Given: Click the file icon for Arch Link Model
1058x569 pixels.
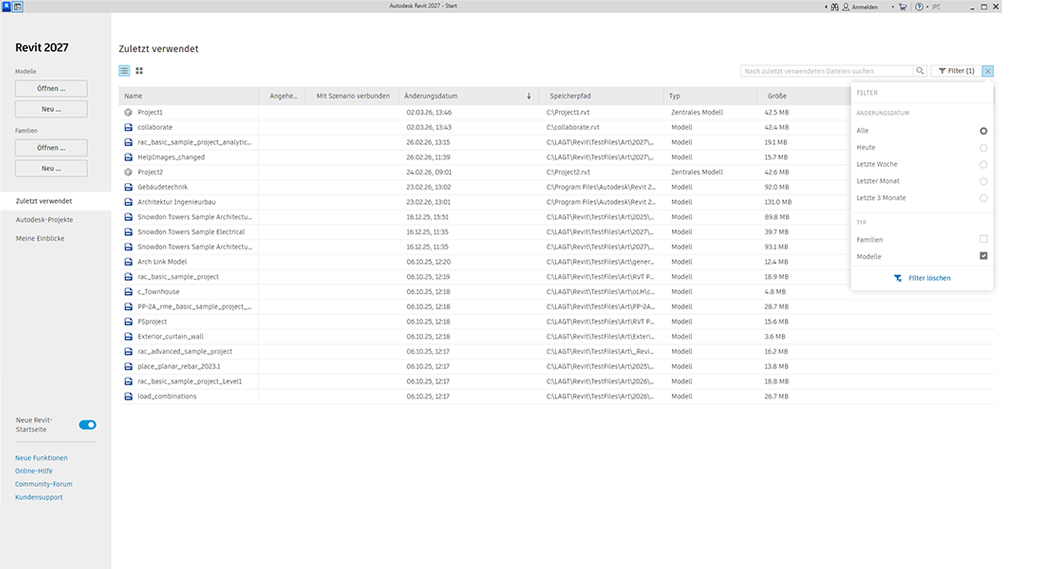Looking at the screenshot, I should pyautogui.click(x=128, y=262).
